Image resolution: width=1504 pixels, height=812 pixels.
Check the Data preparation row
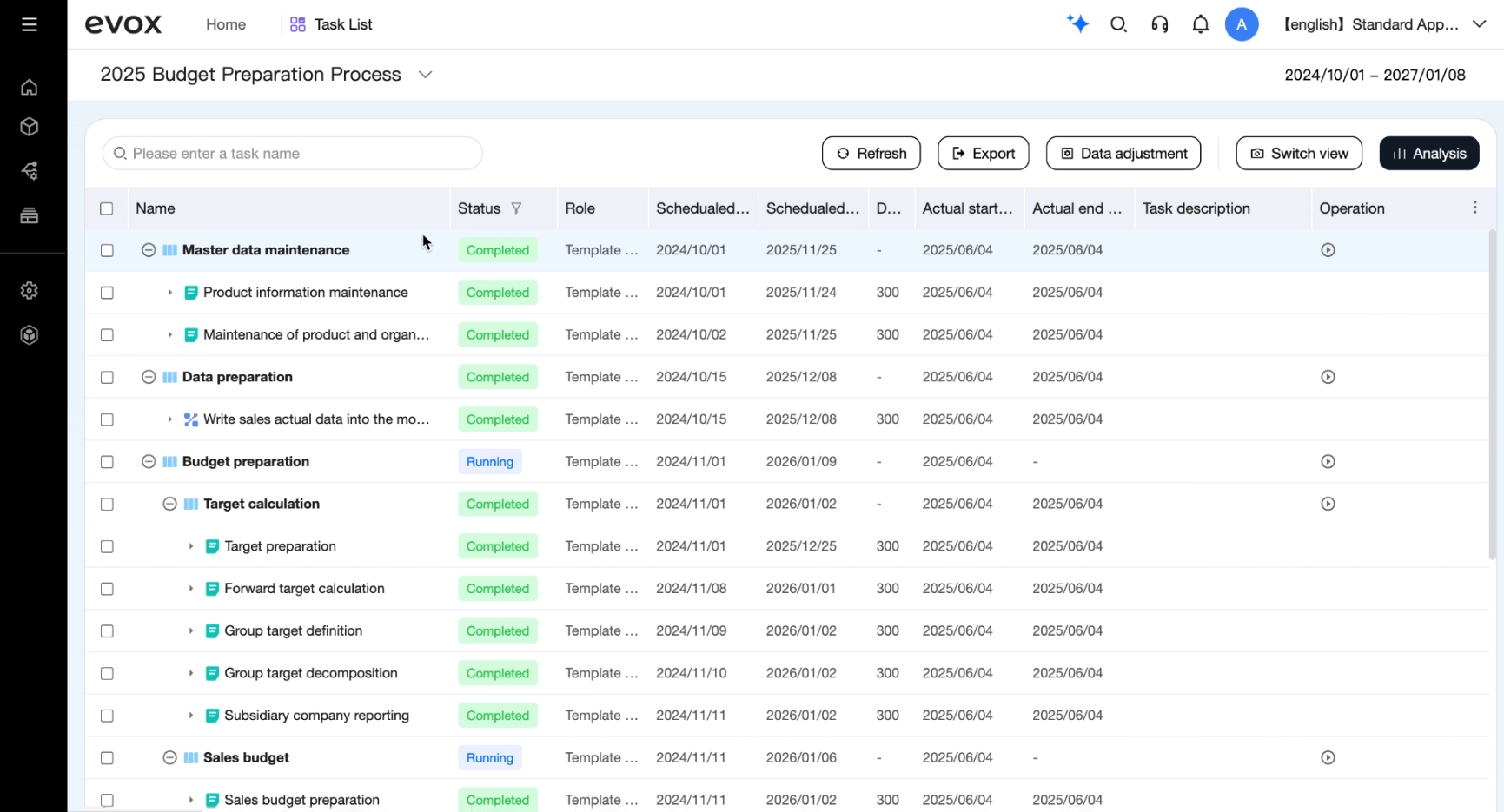(x=107, y=377)
